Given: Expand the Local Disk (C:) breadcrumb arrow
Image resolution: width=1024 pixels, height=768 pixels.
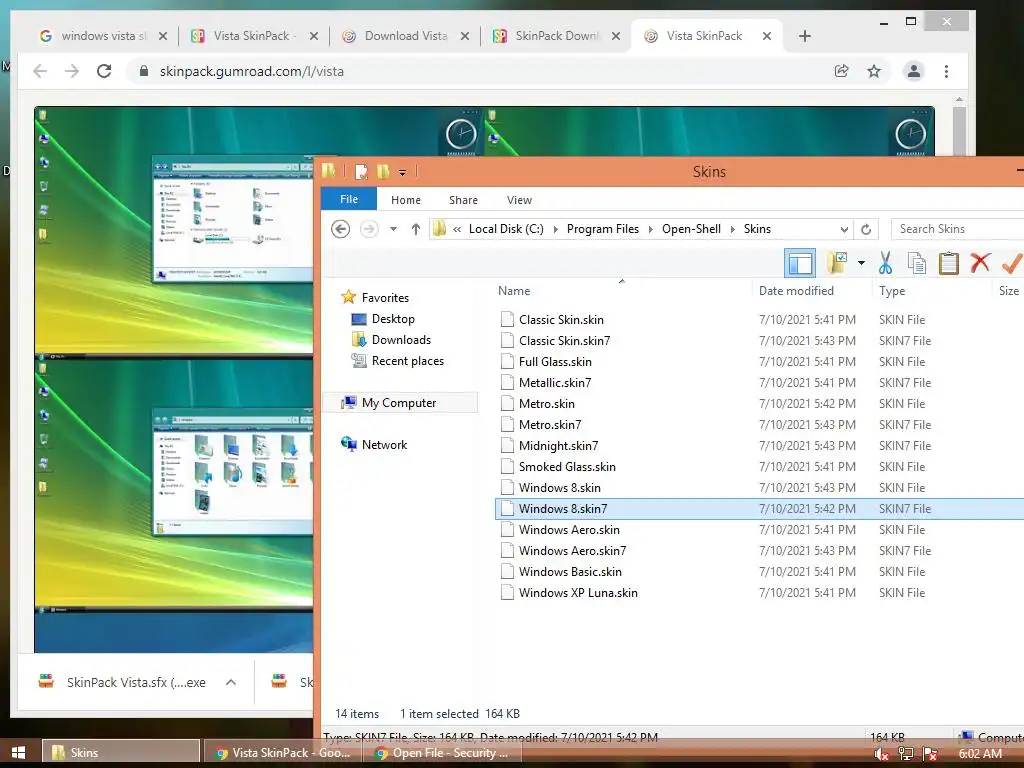Looking at the screenshot, I should click(x=556, y=229).
